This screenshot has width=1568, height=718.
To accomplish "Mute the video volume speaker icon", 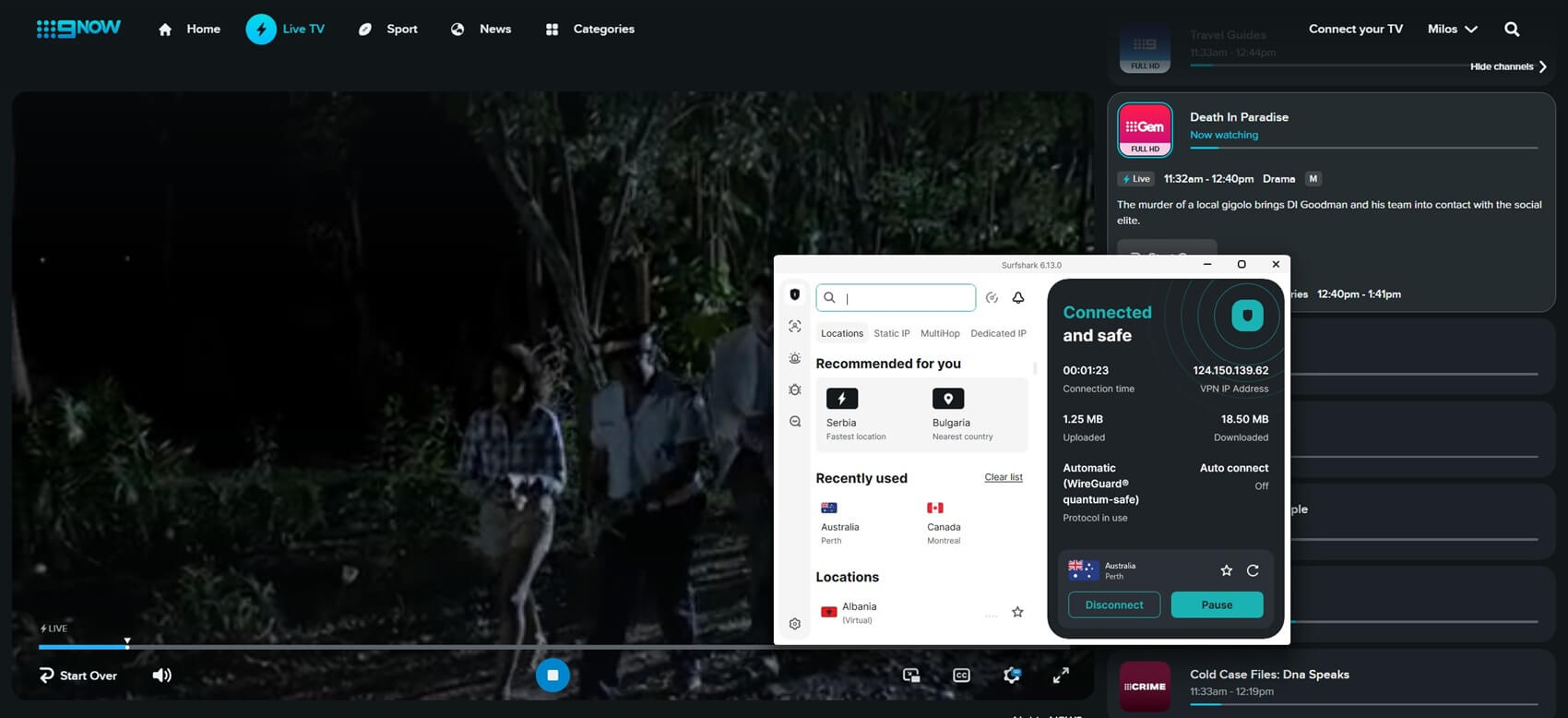I will [161, 676].
